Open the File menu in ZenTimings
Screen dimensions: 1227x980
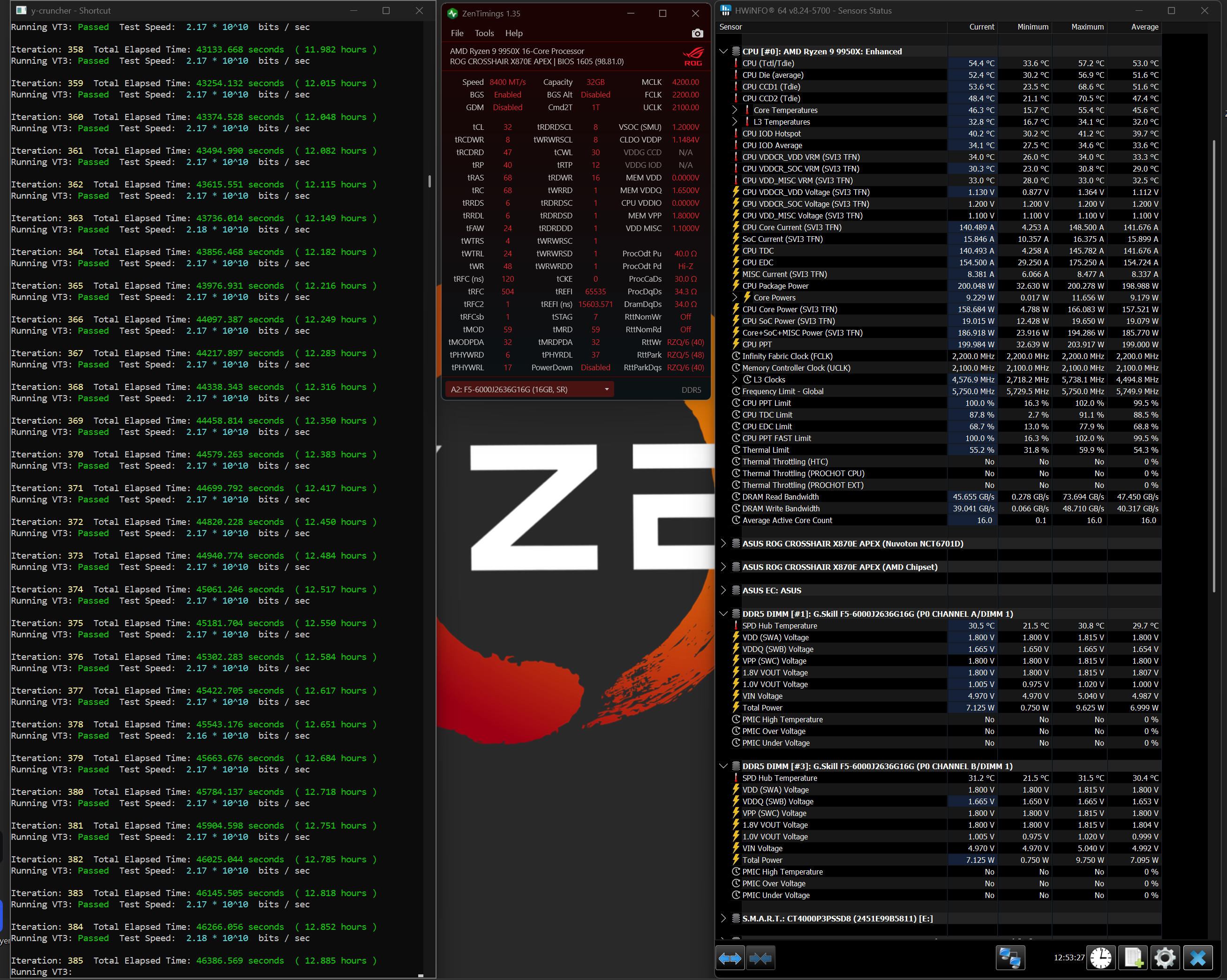(x=457, y=34)
